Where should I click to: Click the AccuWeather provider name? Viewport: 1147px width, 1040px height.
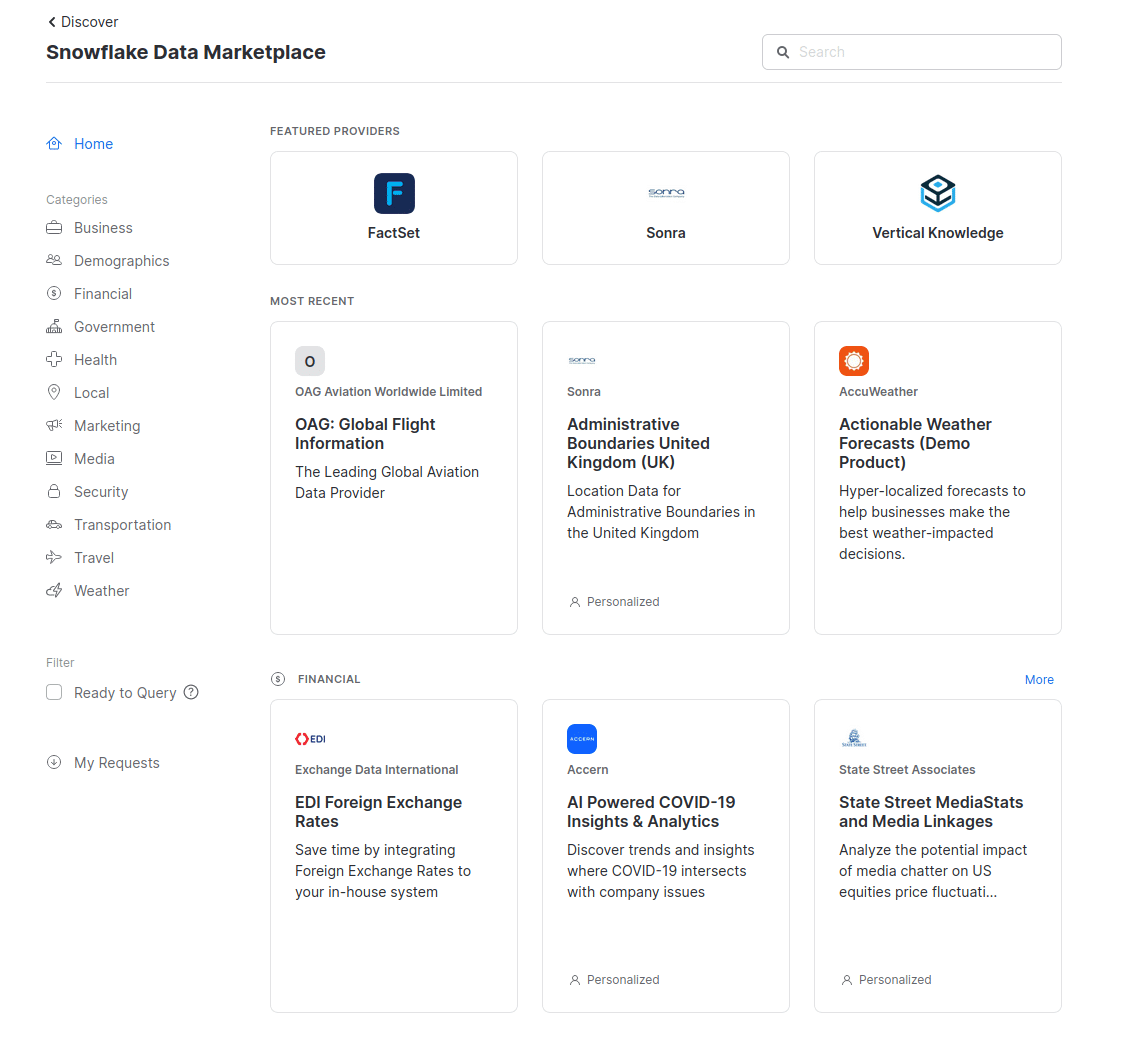[x=879, y=391]
